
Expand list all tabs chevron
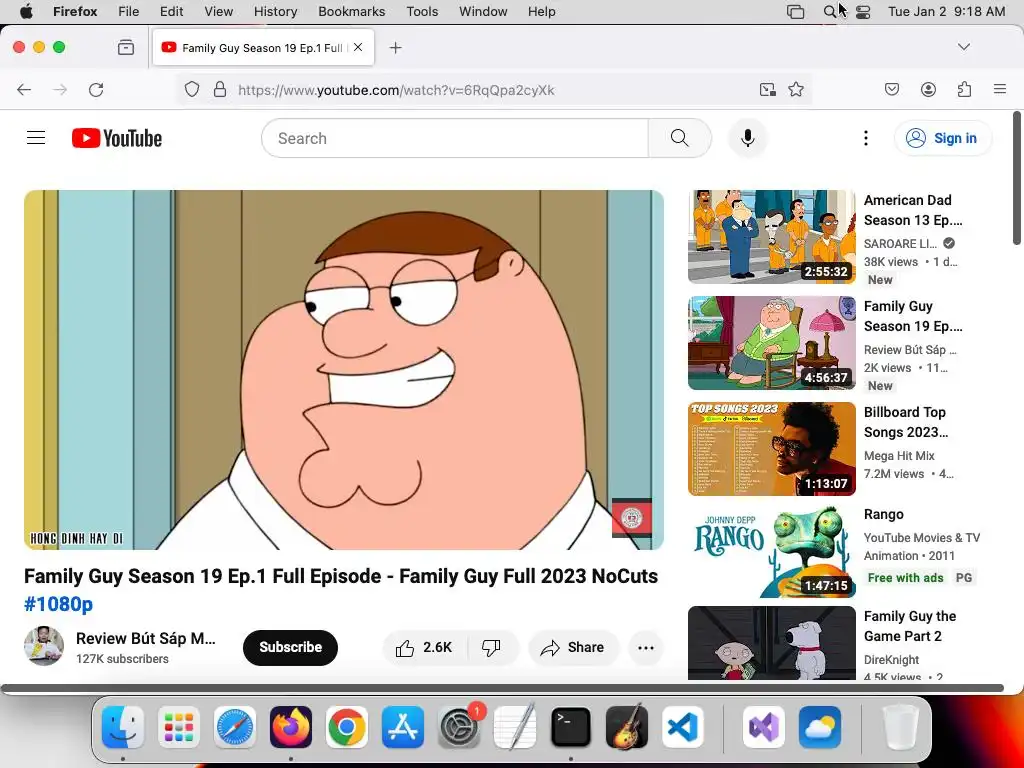click(x=964, y=47)
